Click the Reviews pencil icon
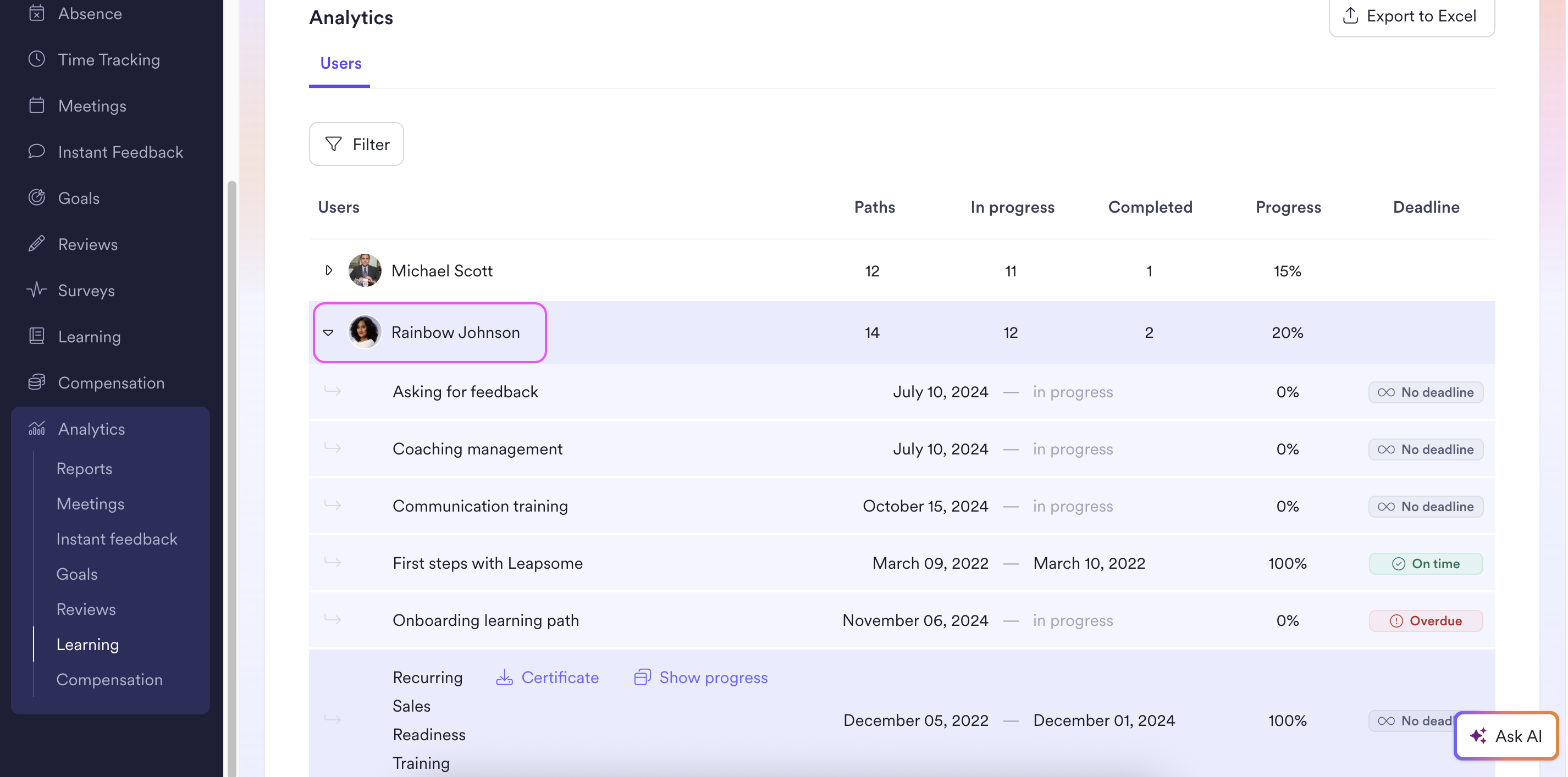Image resolution: width=1568 pixels, height=777 pixels. [x=36, y=243]
